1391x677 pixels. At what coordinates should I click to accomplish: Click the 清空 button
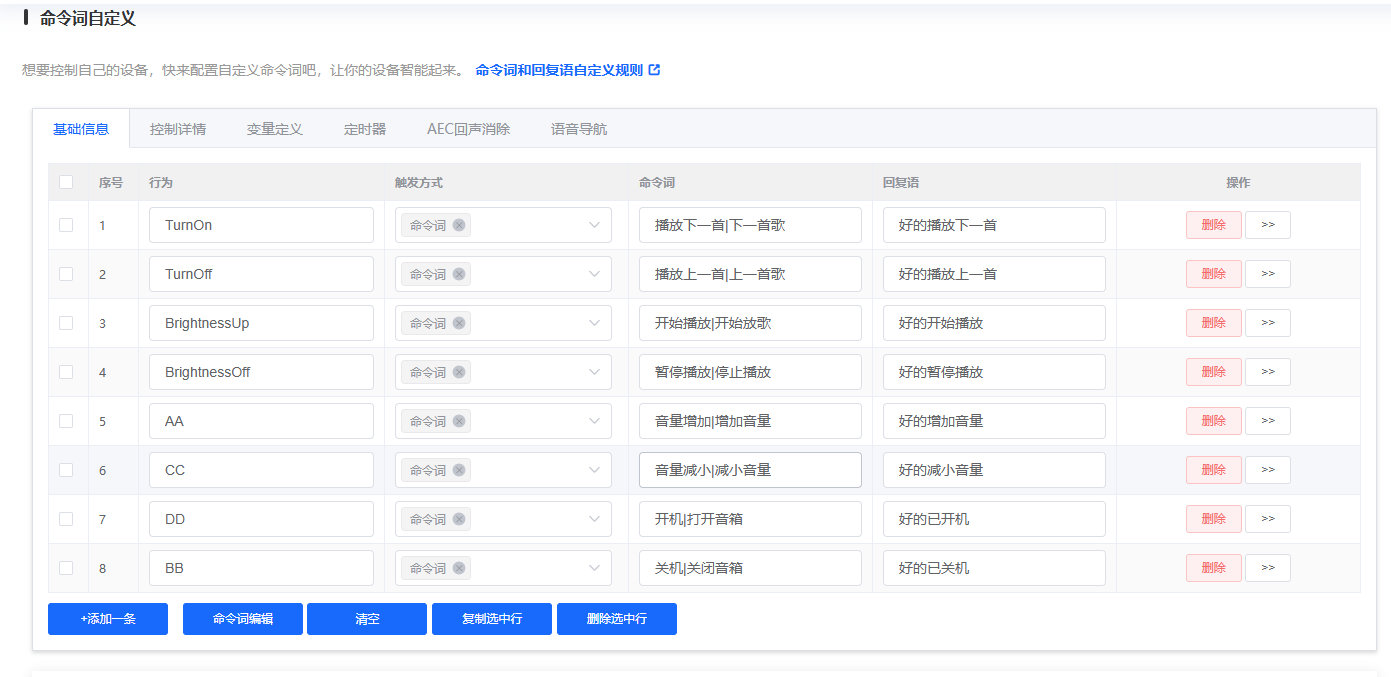point(366,618)
